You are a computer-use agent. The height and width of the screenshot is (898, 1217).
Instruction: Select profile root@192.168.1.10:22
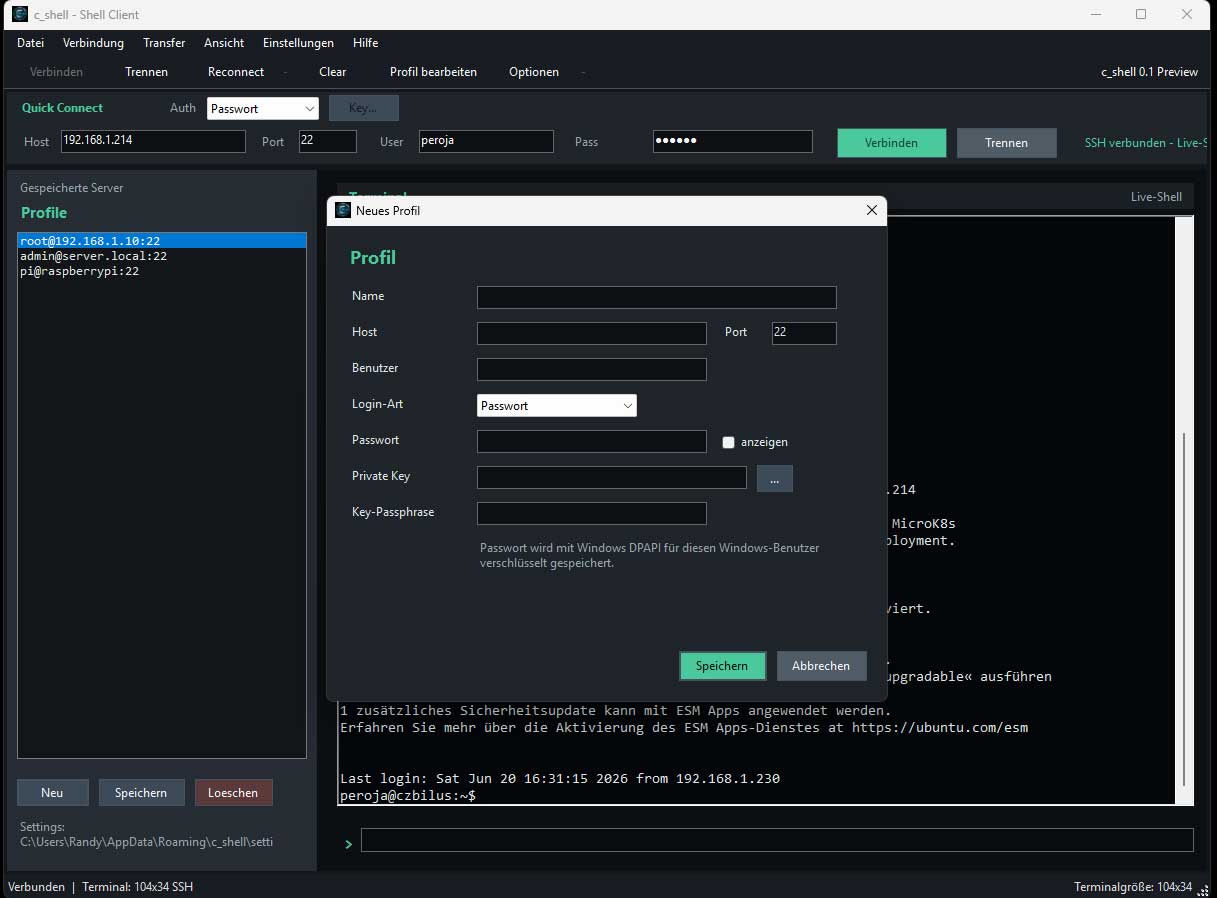pyautogui.click(x=162, y=241)
